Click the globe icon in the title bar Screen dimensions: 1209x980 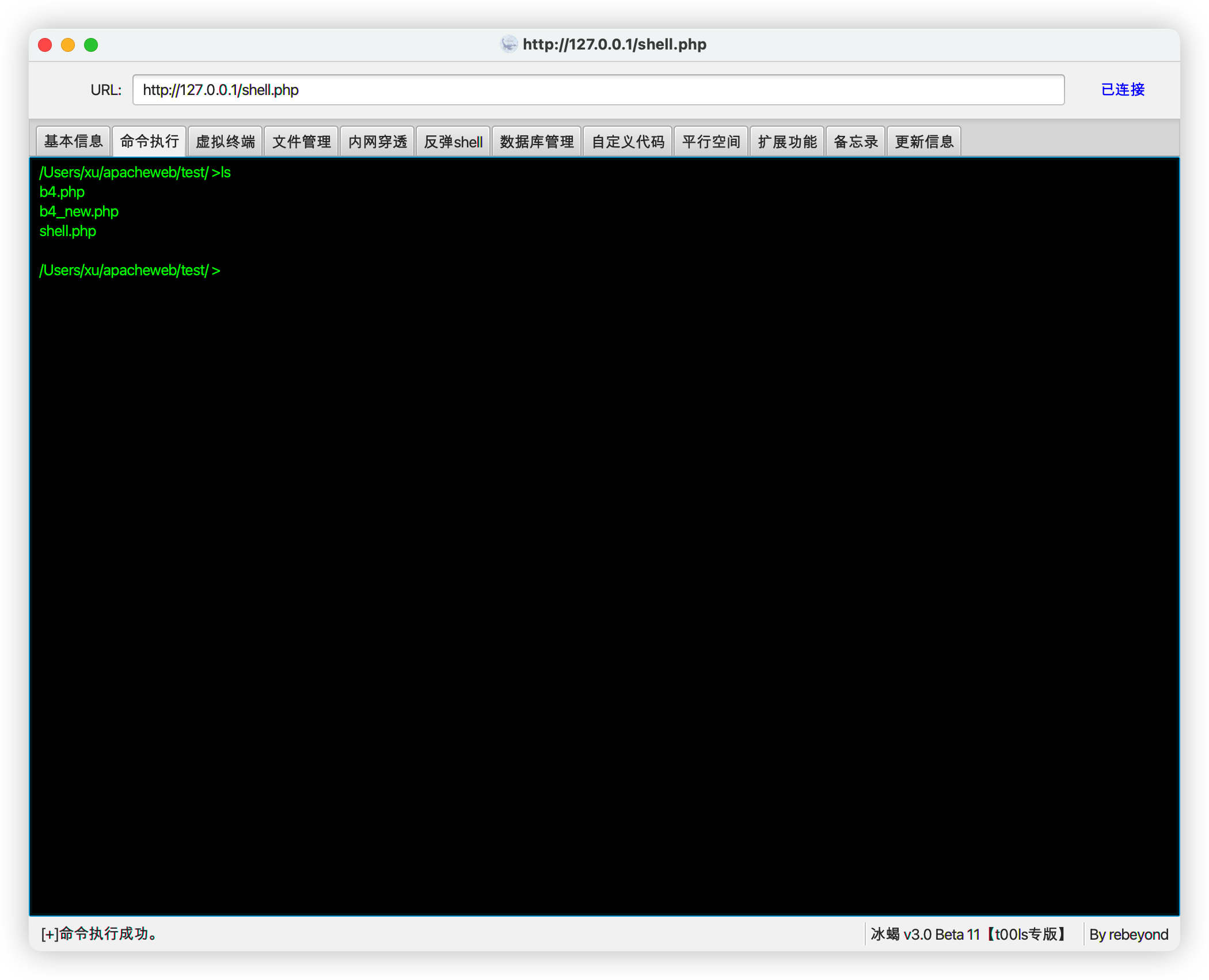509,44
